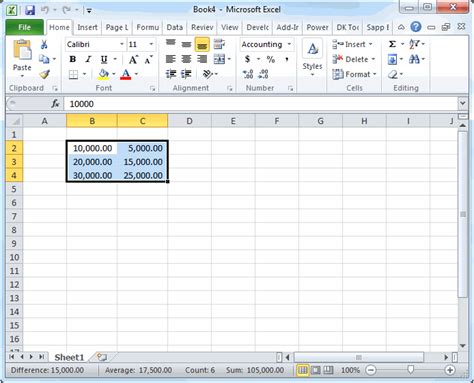This screenshot has width=474, height=383.
Task: Click zoom out minus button
Action: (371, 370)
